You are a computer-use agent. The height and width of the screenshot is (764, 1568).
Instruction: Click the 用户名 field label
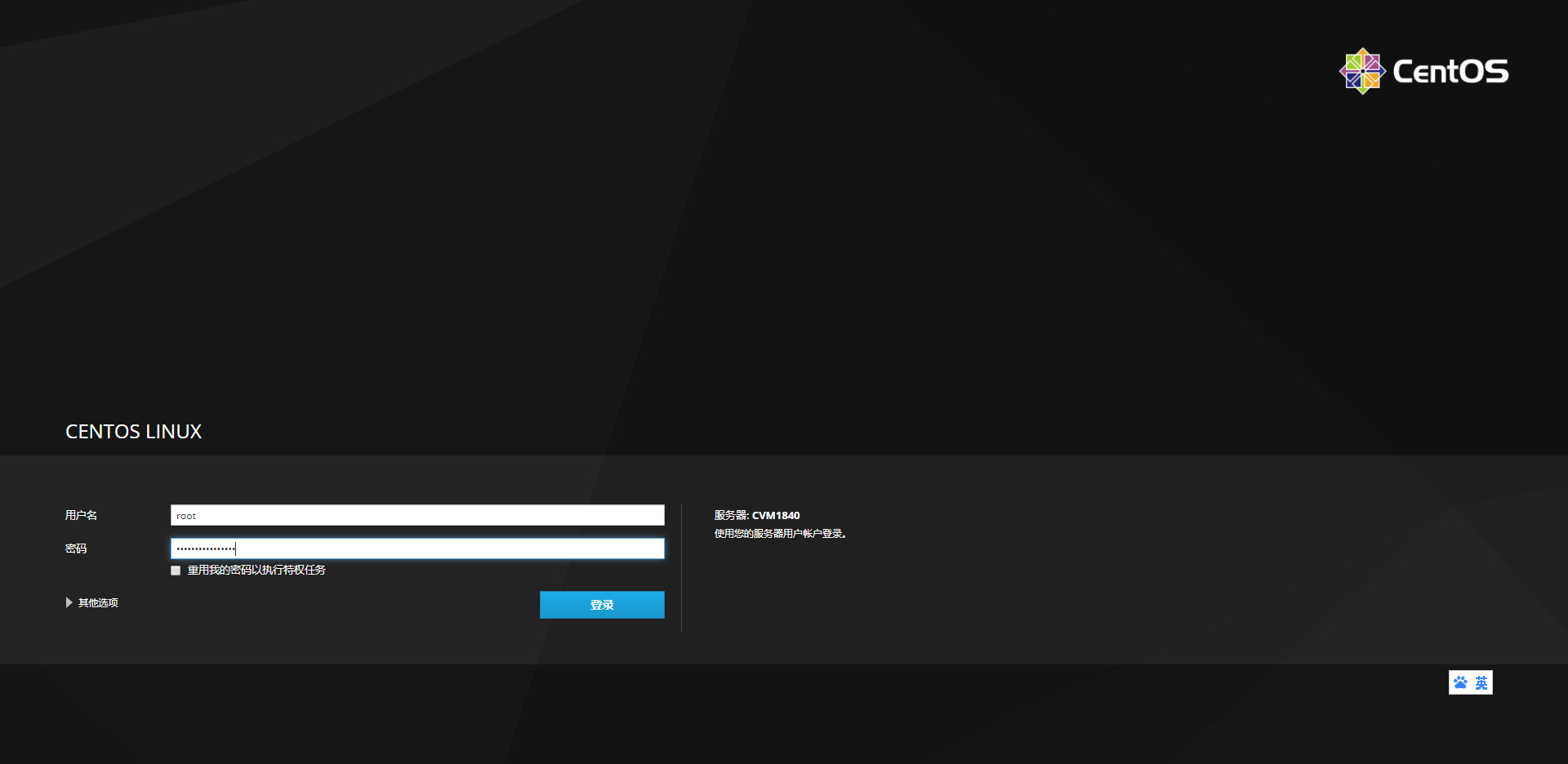81,515
